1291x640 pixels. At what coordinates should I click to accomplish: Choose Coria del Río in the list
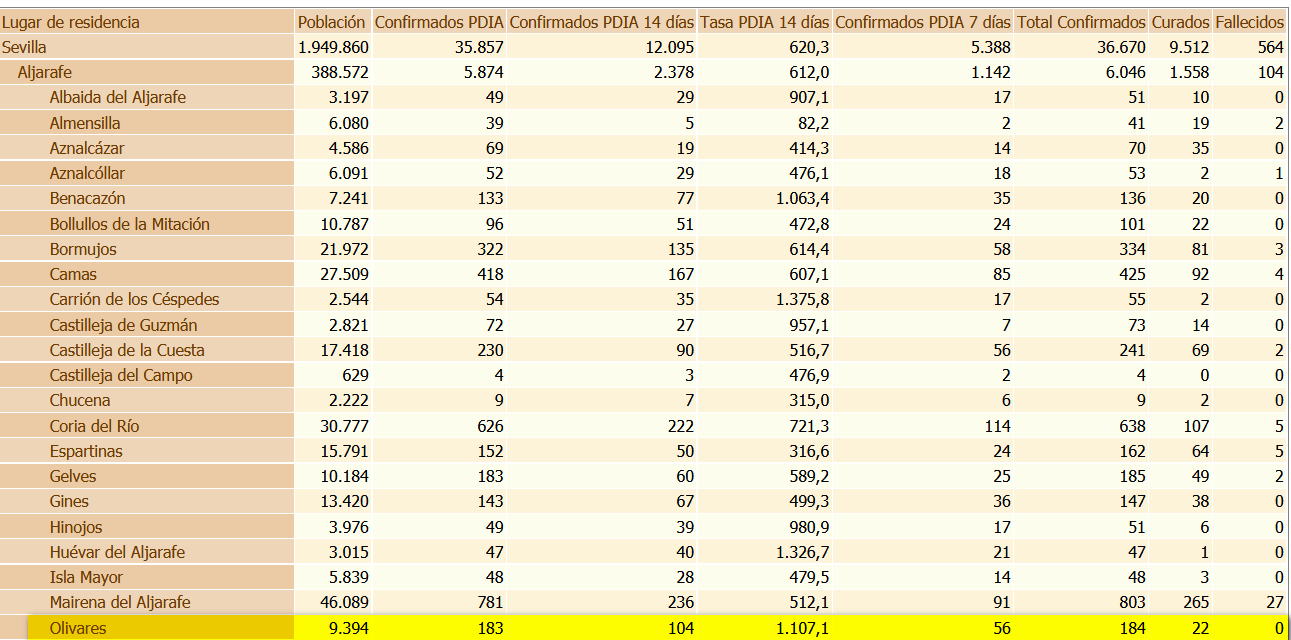(94, 426)
